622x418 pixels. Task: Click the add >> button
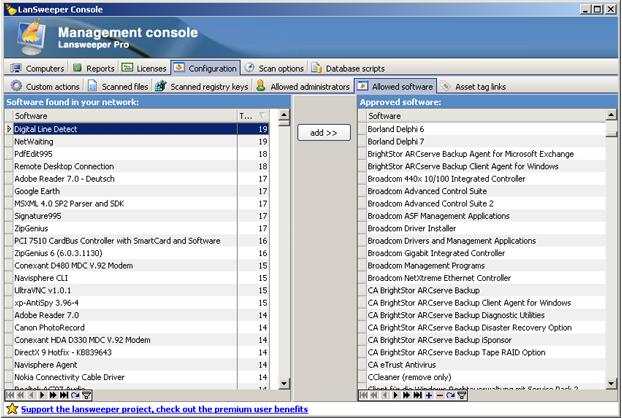[x=324, y=132]
